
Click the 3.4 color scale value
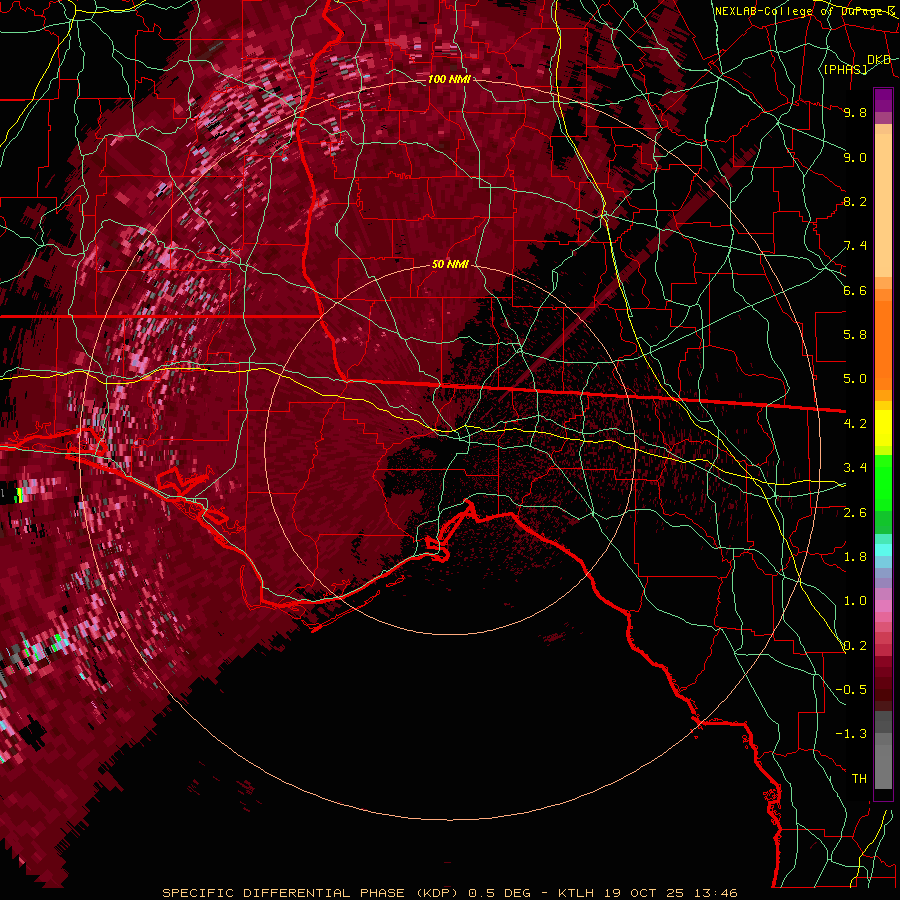click(855, 468)
